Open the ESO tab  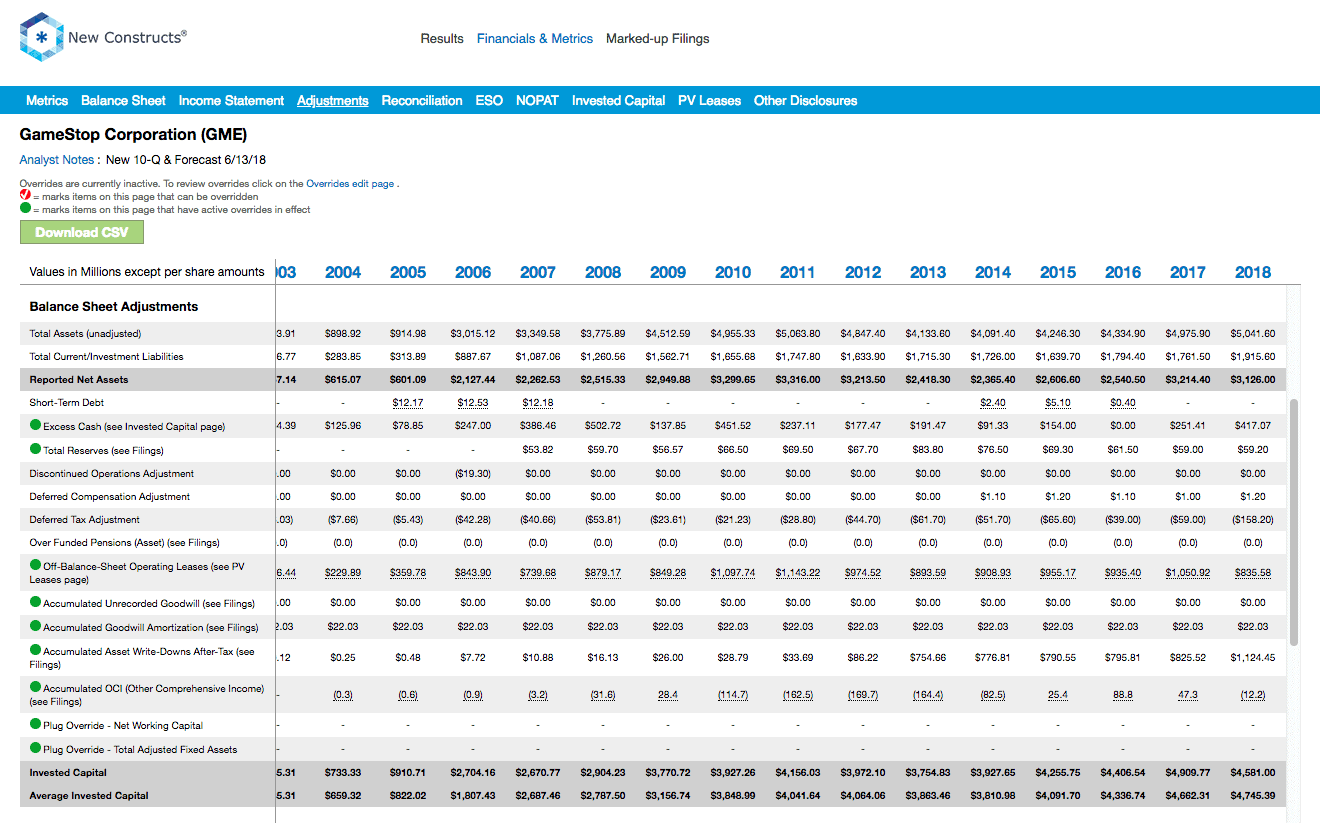click(x=489, y=101)
